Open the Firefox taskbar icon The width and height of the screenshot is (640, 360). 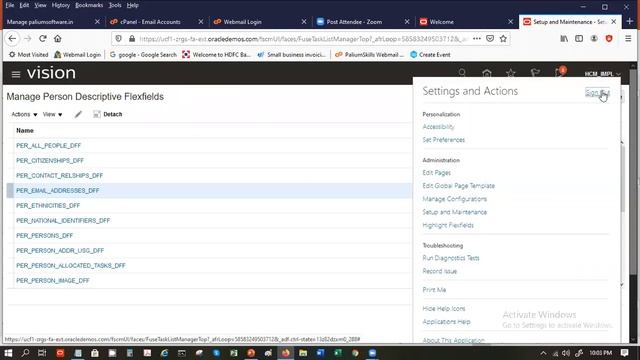(x=285, y=353)
